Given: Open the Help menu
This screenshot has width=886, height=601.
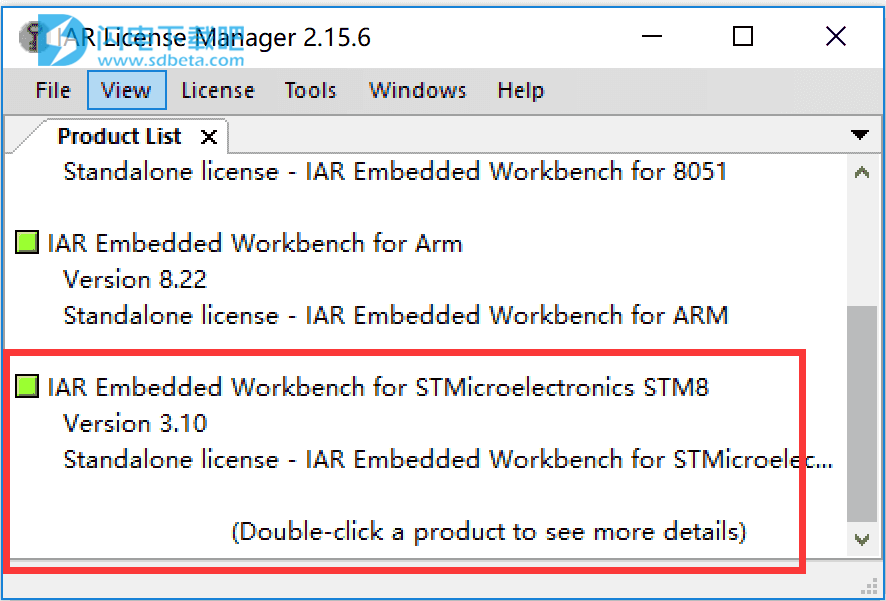Looking at the screenshot, I should click(520, 90).
